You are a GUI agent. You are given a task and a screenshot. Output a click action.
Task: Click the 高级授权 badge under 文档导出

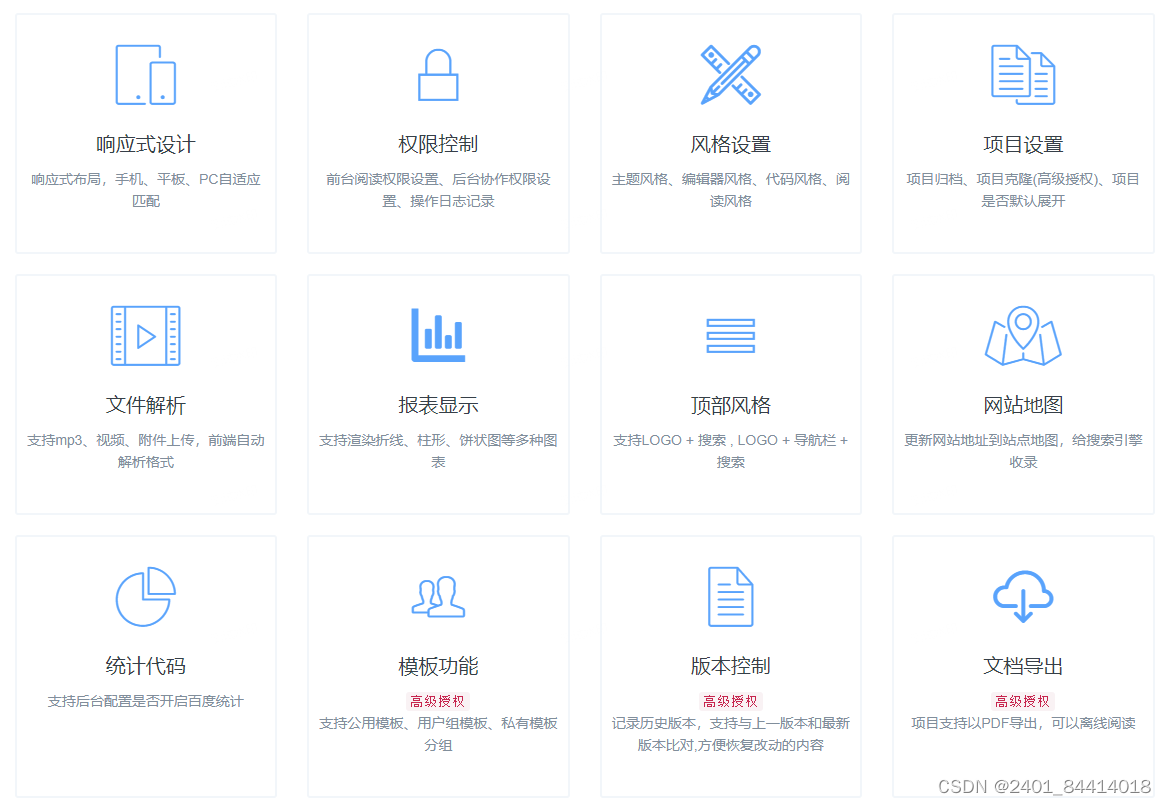[1022, 701]
